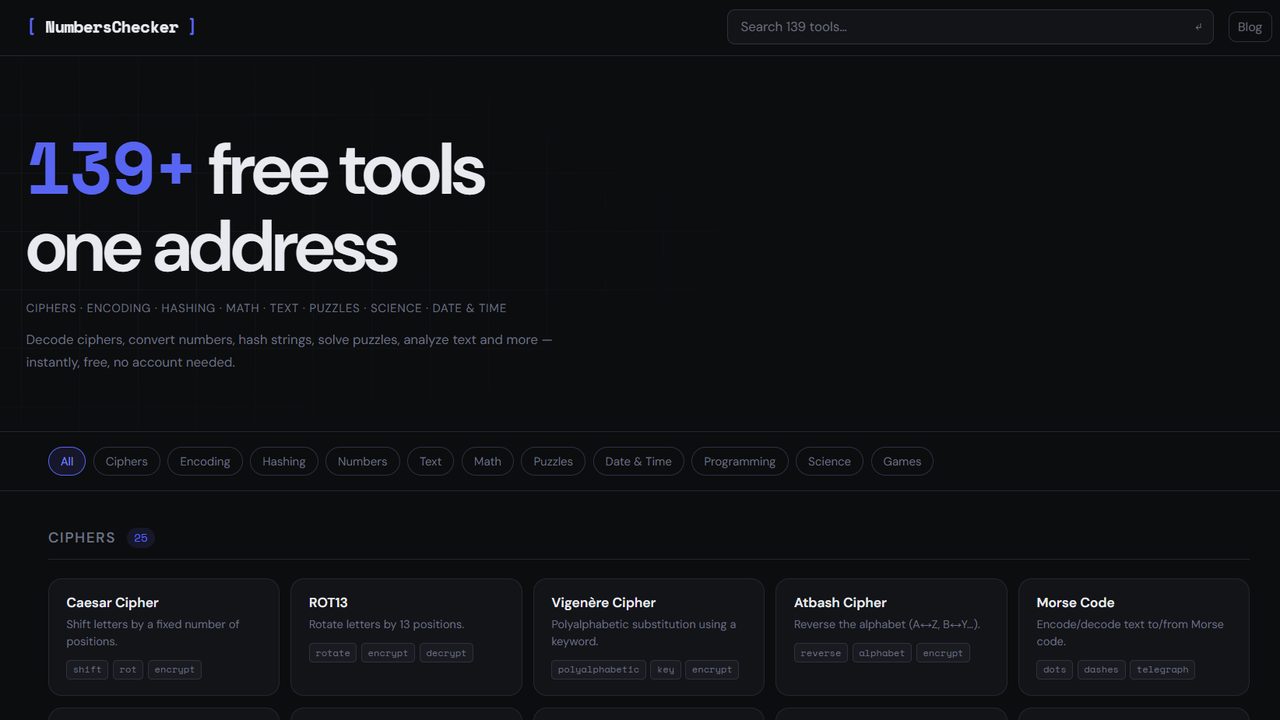Click the "key" tag on Vigenère Cipher
The image size is (1280, 720).
pyautogui.click(x=666, y=670)
